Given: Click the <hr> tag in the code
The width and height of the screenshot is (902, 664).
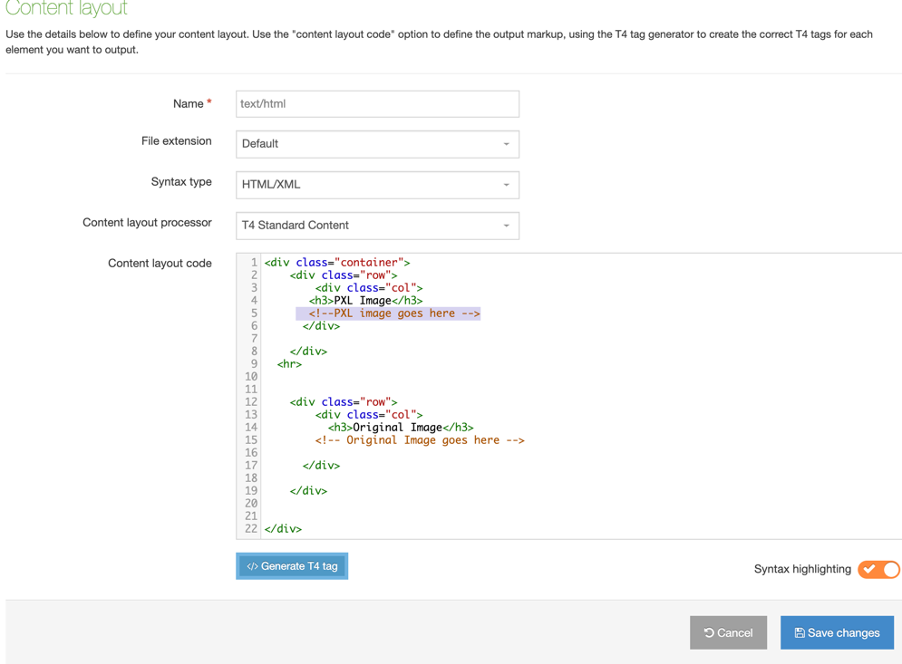Looking at the screenshot, I should [289, 364].
